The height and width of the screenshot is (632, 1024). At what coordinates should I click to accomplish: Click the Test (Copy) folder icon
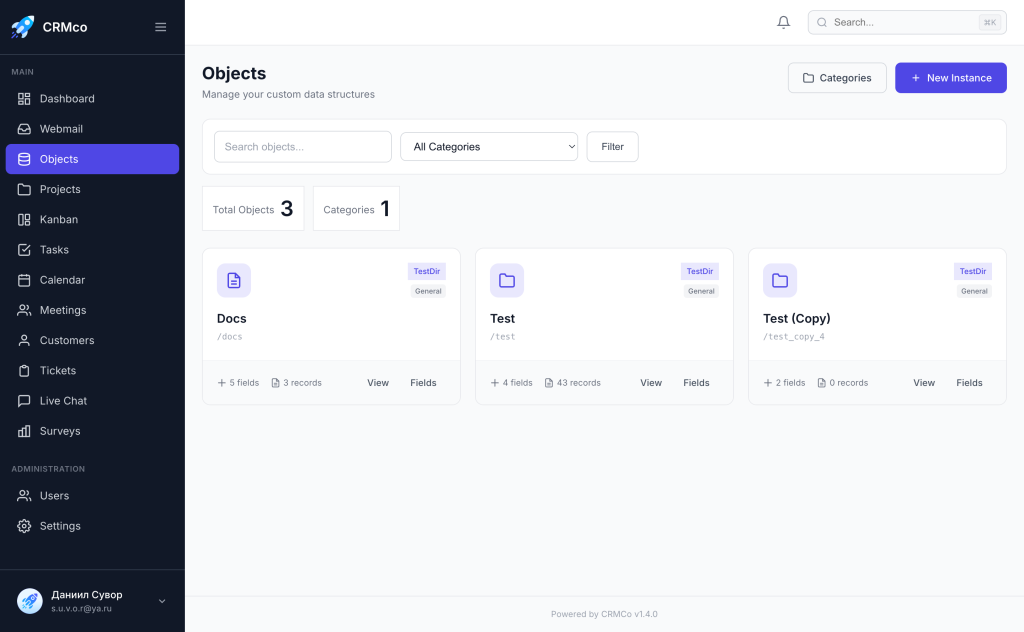tap(780, 281)
